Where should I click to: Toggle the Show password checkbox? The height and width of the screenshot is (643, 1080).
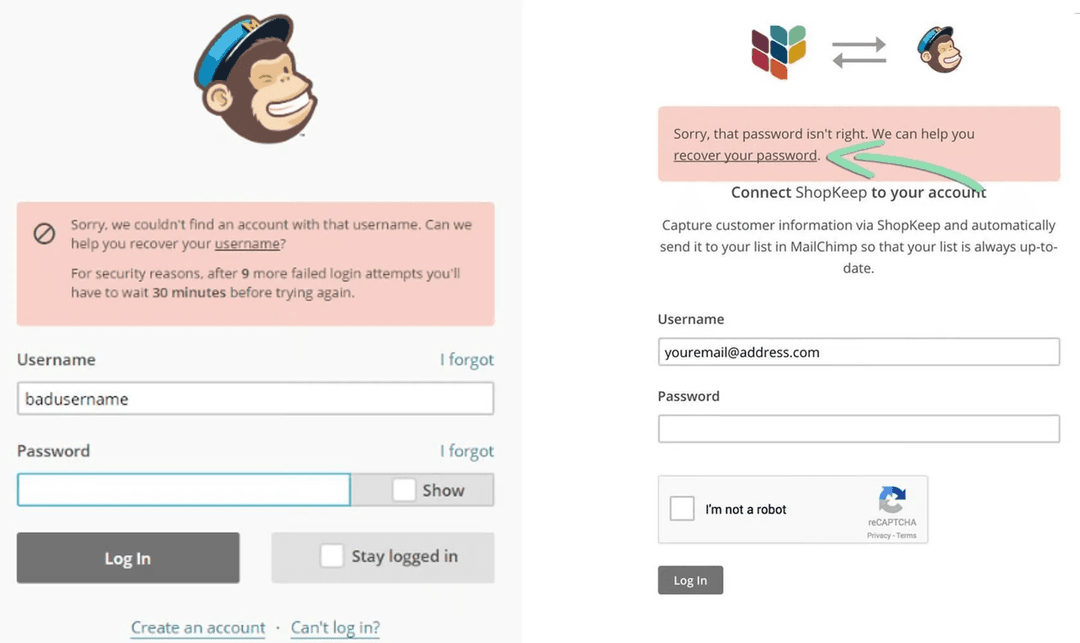[x=404, y=490]
